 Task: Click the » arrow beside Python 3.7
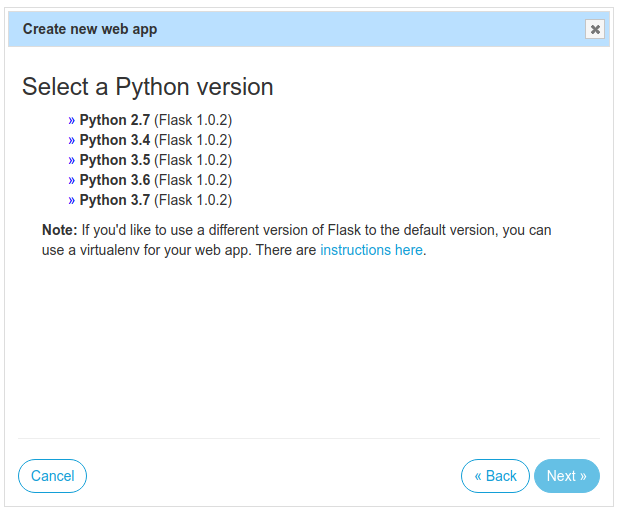click(x=72, y=200)
